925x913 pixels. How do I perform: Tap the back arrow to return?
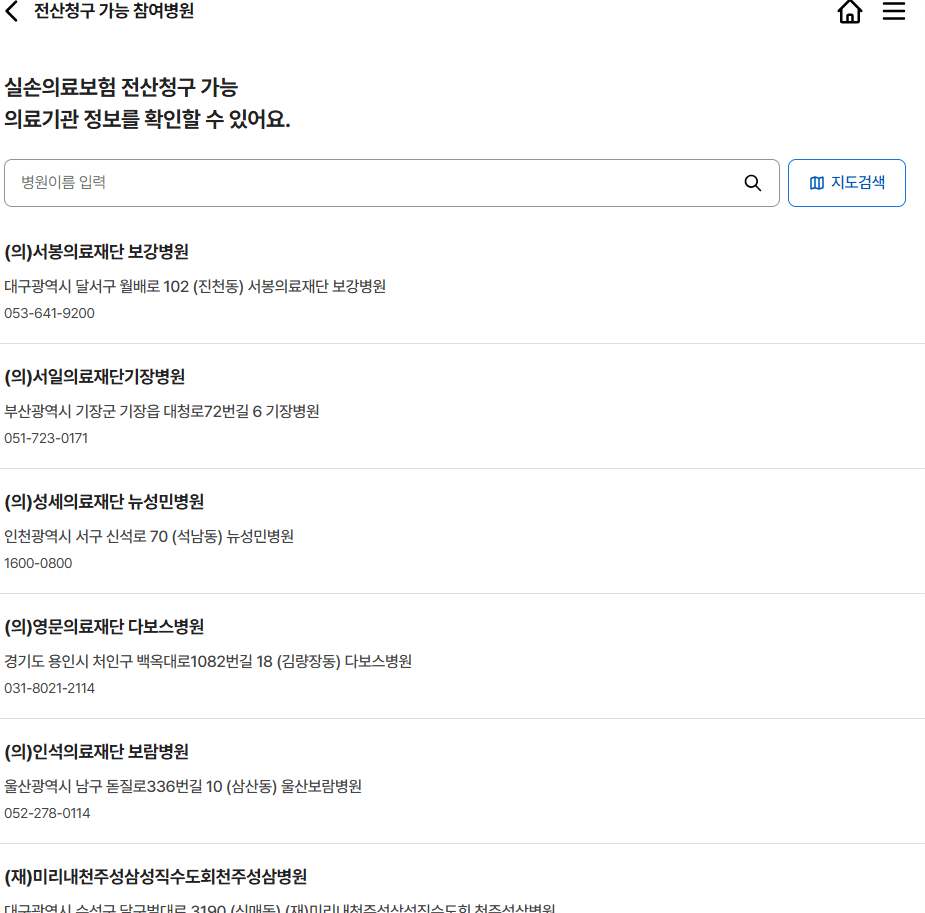(11, 12)
